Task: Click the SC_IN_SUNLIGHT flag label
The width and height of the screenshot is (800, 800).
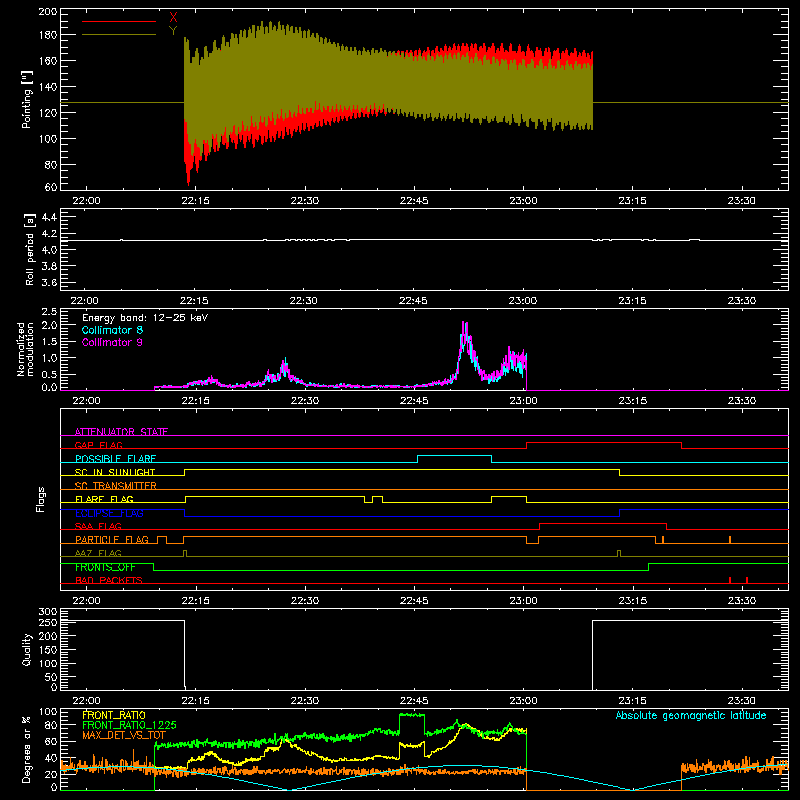Action: (x=115, y=472)
